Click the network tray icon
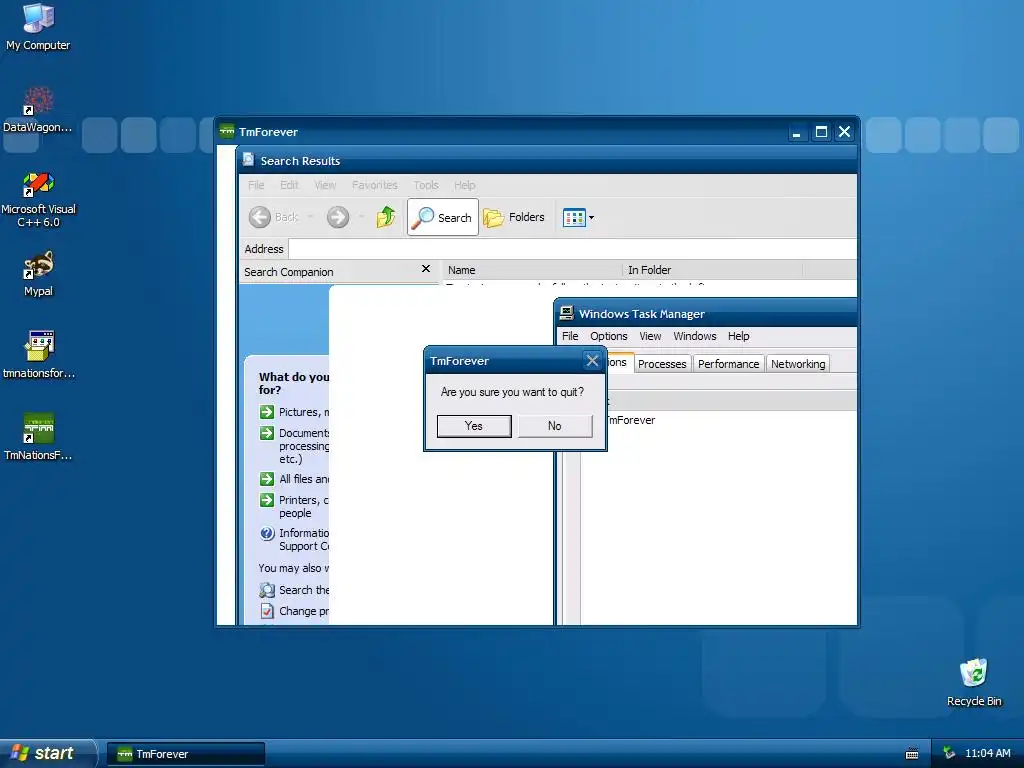The image size is (1024, 768). point(949,754)
